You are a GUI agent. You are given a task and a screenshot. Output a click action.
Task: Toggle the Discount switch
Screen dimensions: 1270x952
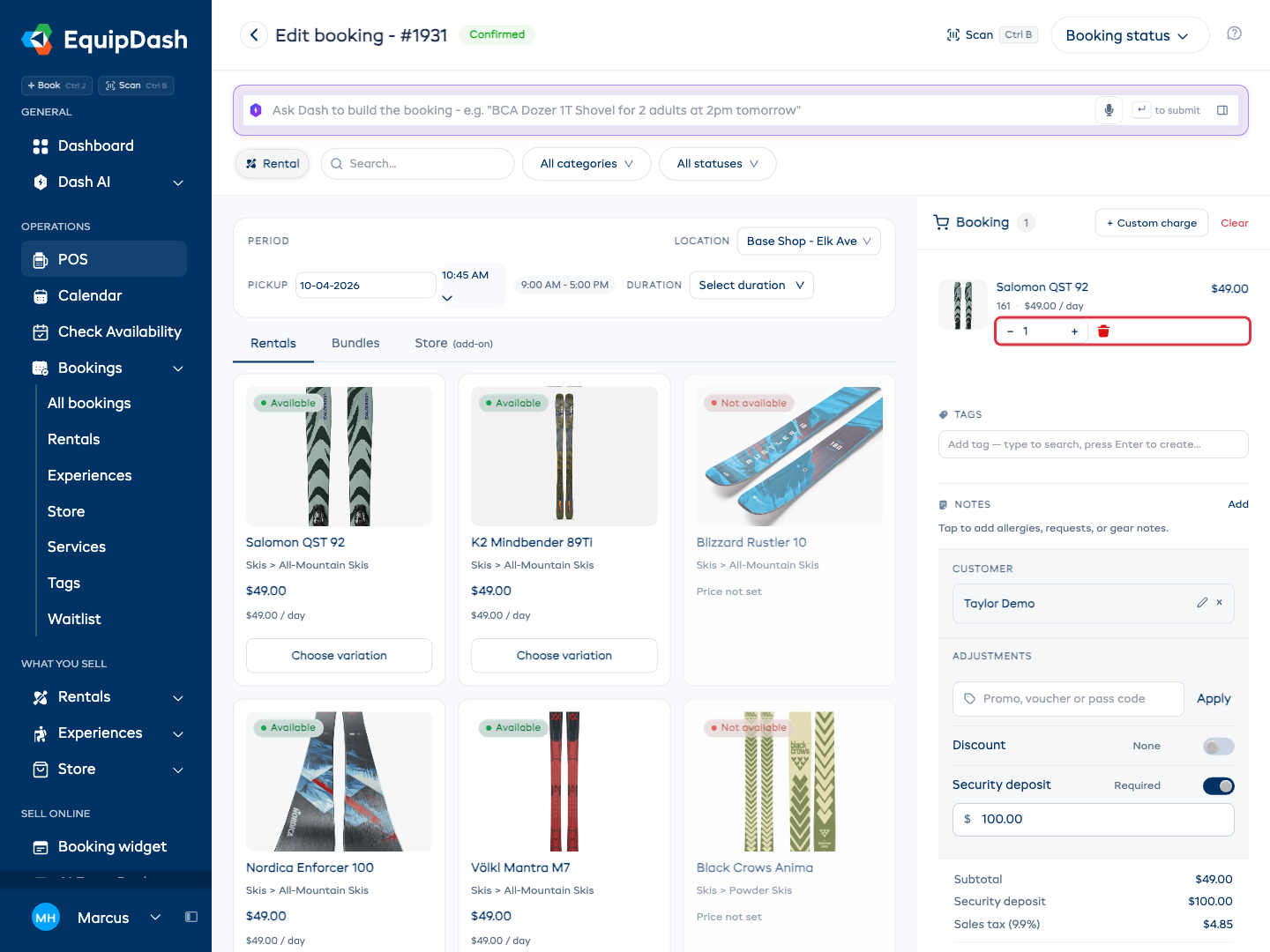[1218, 747]
